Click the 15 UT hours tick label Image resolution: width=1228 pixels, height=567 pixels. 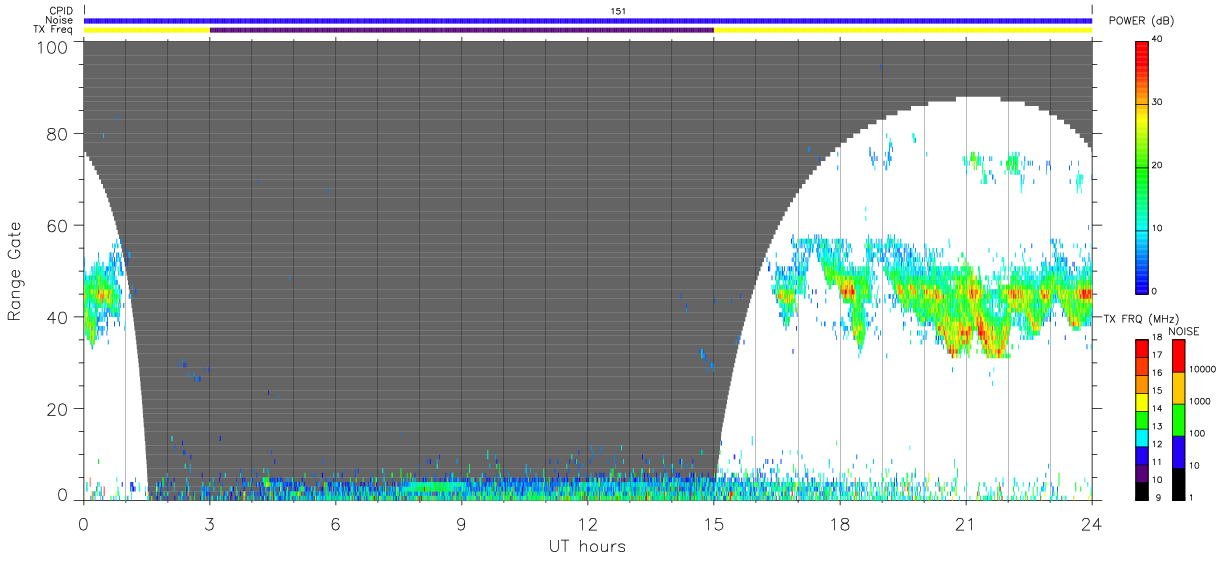[714, 523]
